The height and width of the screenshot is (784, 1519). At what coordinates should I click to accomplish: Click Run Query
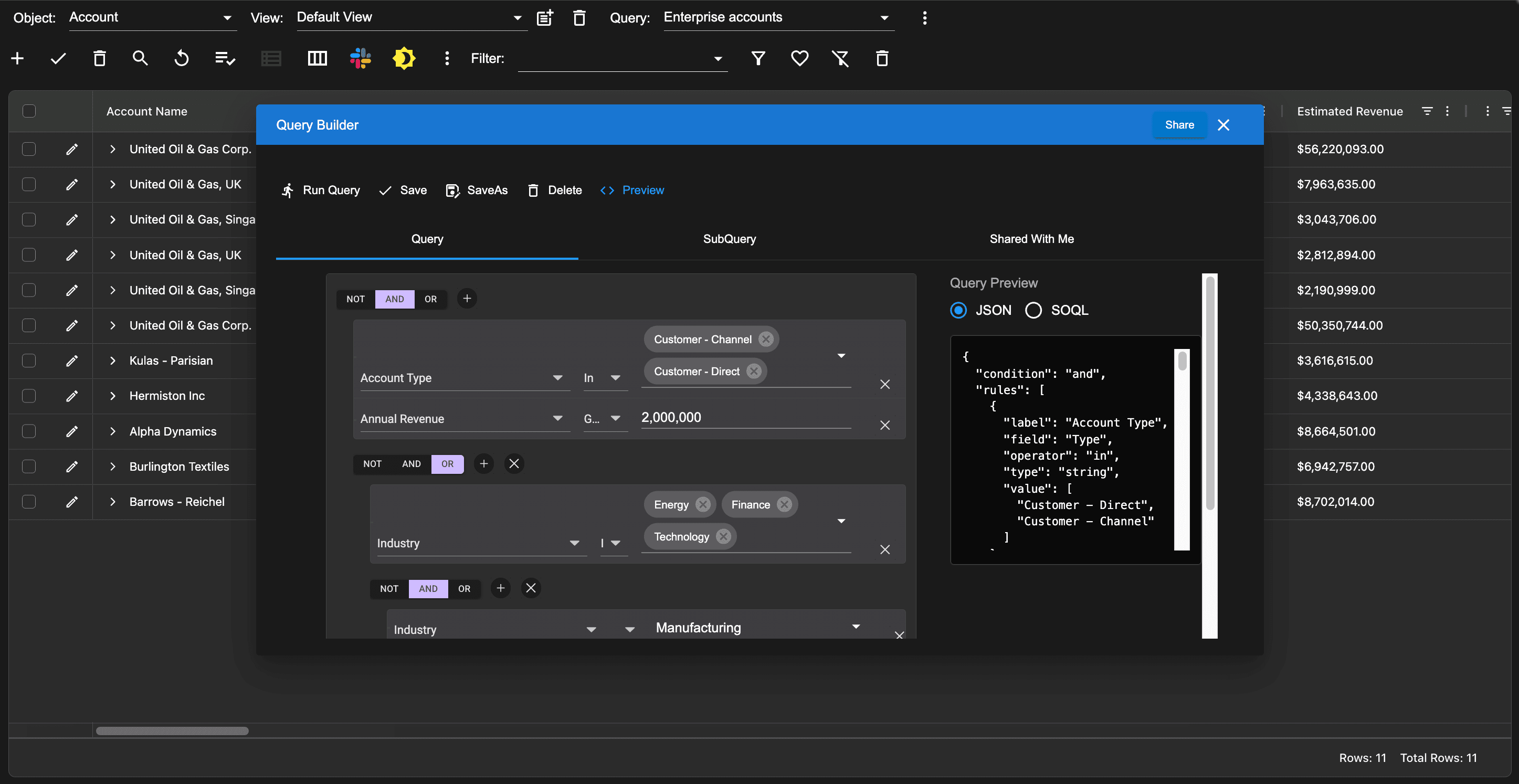[321, 190]
